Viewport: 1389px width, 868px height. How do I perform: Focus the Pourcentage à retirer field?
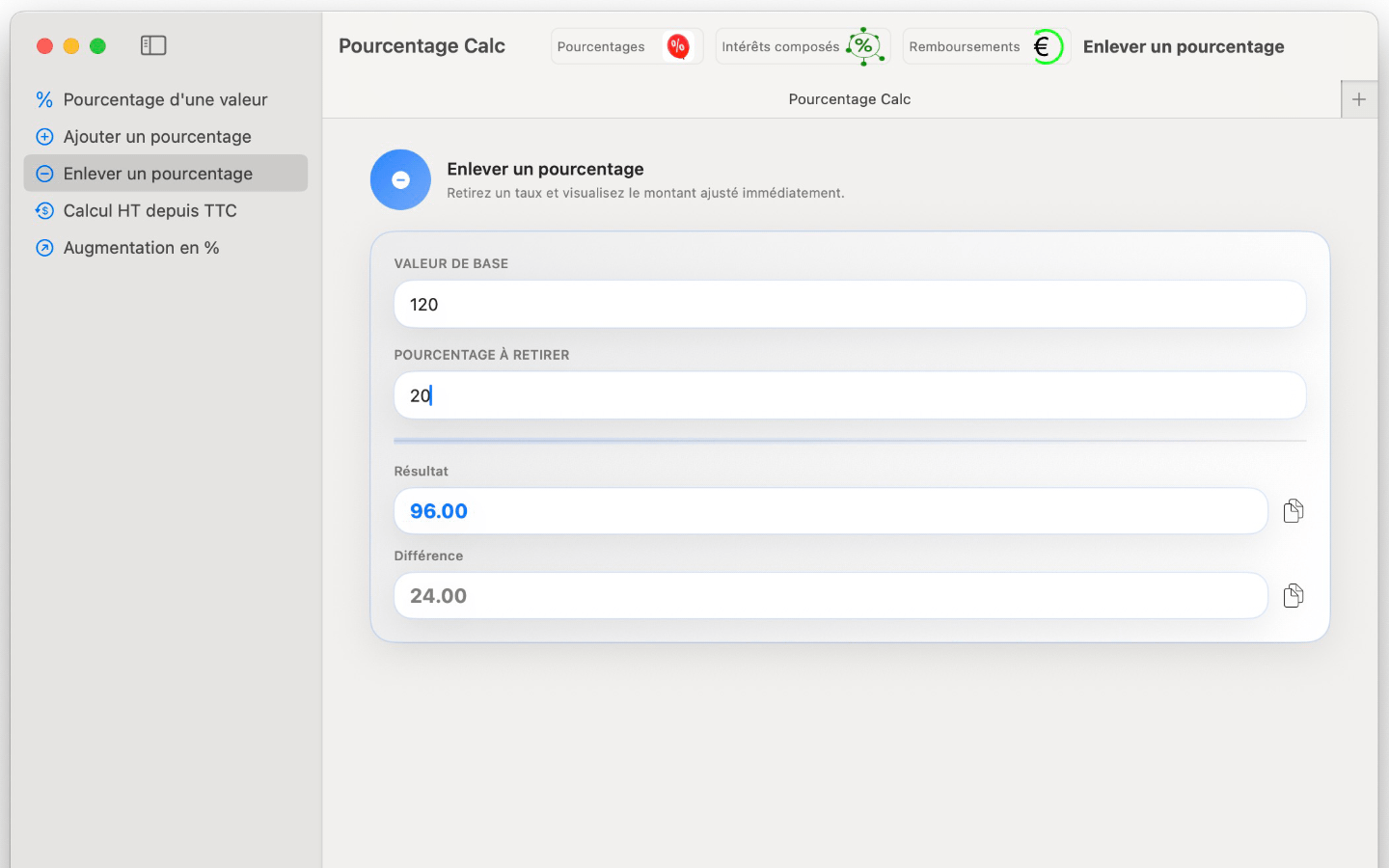click(x=849, y=395)
